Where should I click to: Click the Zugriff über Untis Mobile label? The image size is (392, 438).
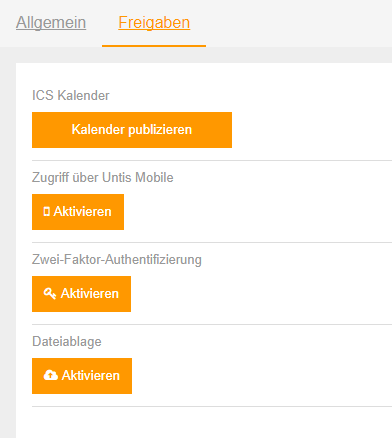pos(103,178)
